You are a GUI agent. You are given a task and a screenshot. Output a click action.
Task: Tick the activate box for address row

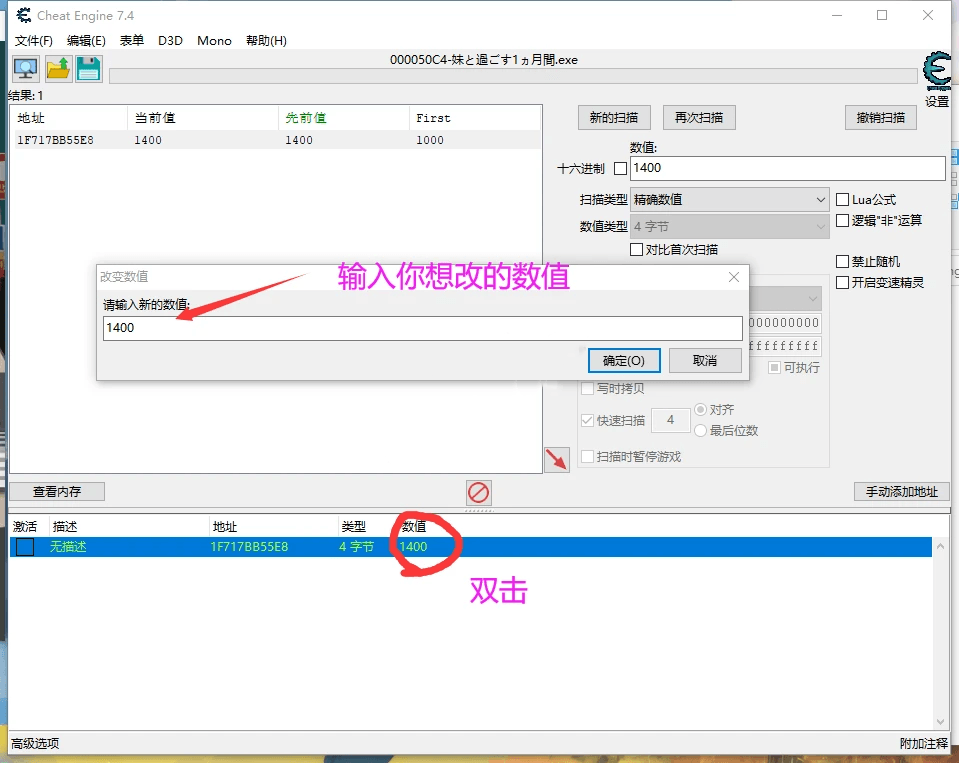(x=25, y=547)
